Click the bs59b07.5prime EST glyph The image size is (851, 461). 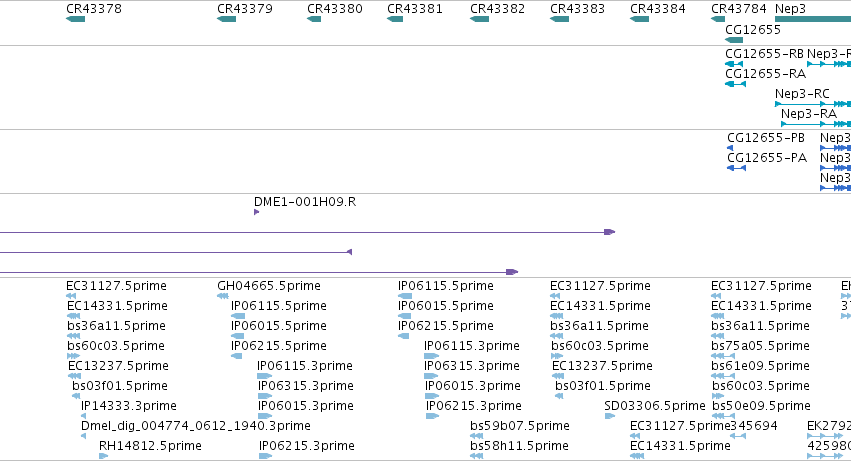coord(477,436)
